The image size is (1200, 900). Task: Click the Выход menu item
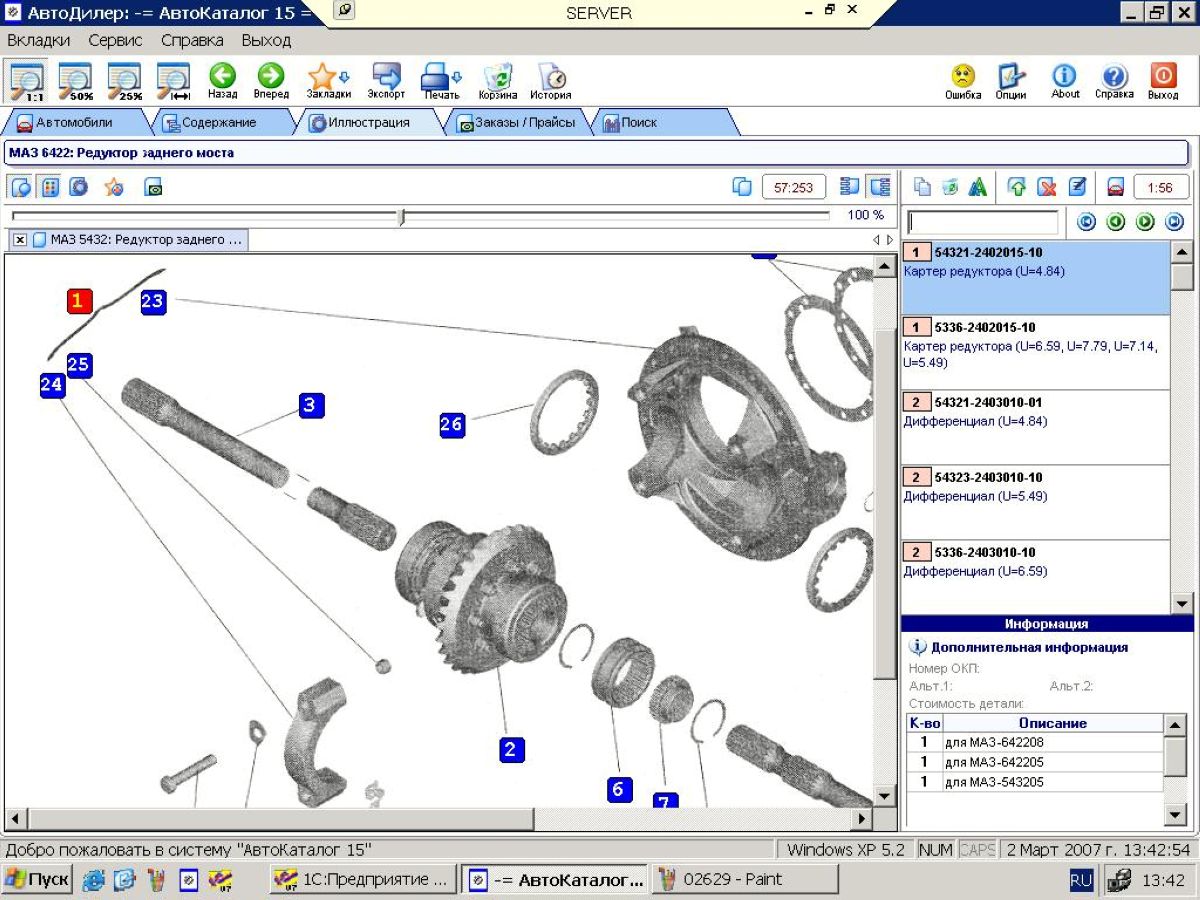click(266, 40)
